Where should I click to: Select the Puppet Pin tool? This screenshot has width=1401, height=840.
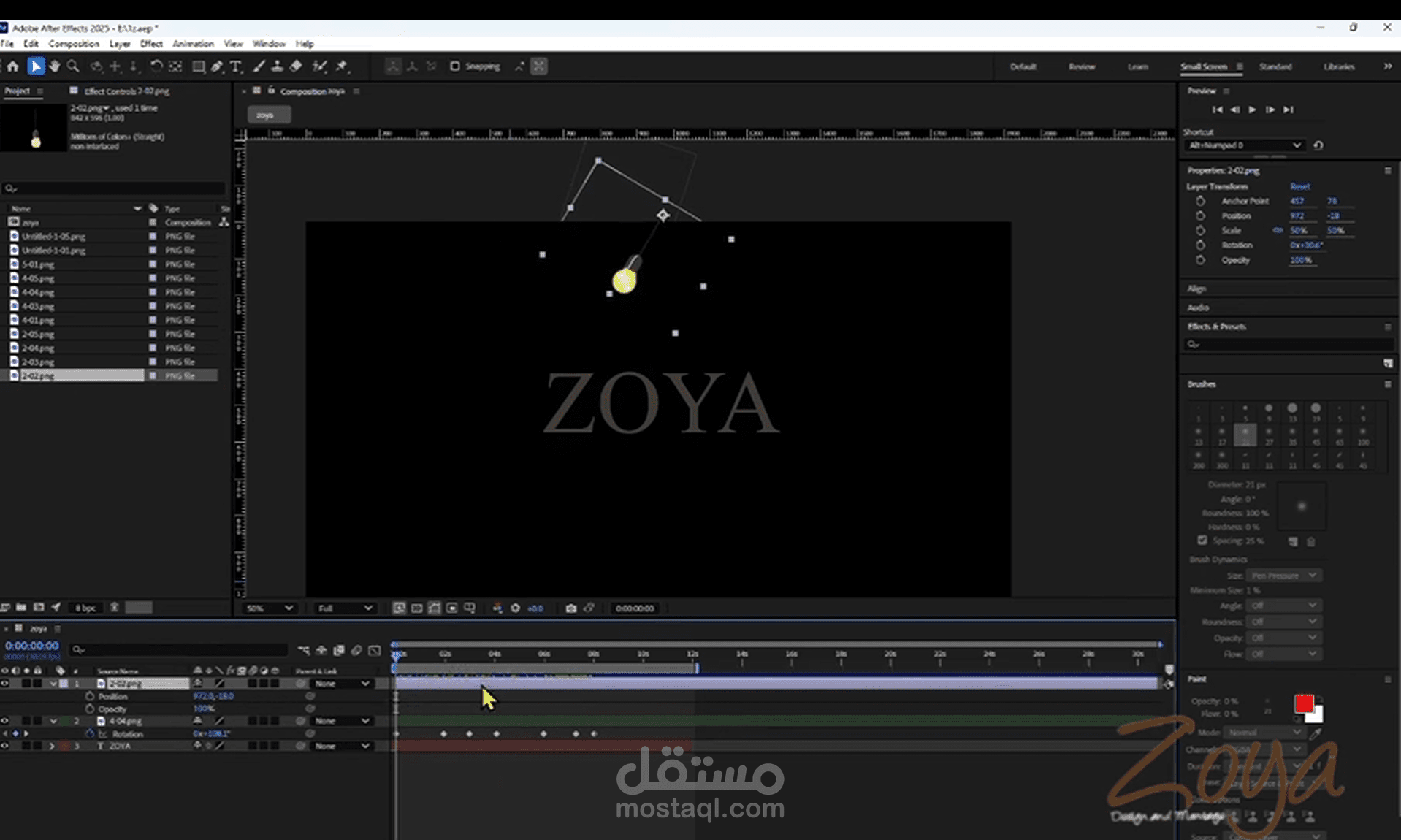tap(342, 66)
